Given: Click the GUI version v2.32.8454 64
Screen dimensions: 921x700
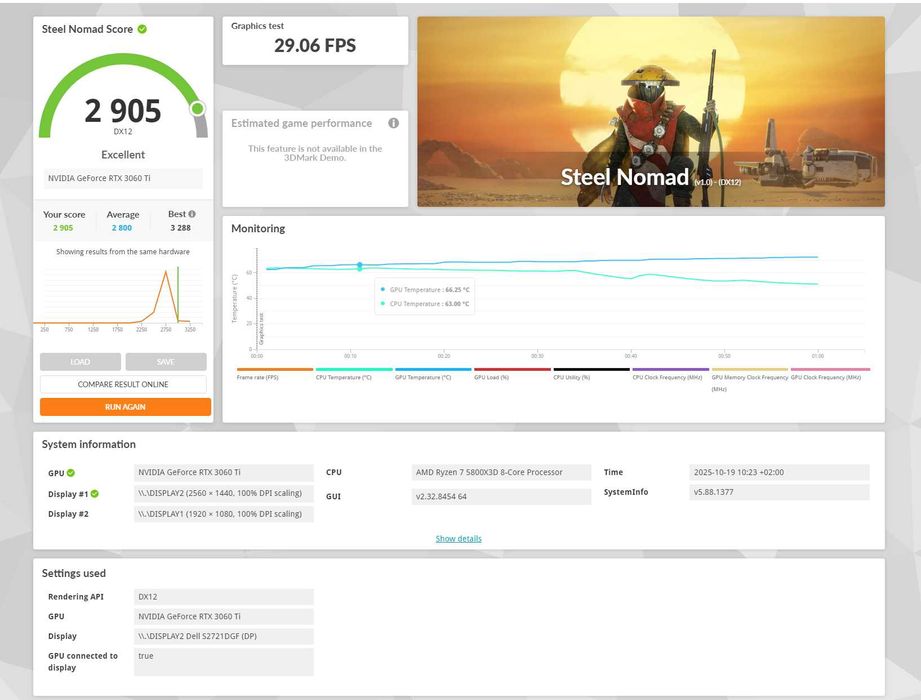Looking at the screenshot, I should (x=502, y=496).
